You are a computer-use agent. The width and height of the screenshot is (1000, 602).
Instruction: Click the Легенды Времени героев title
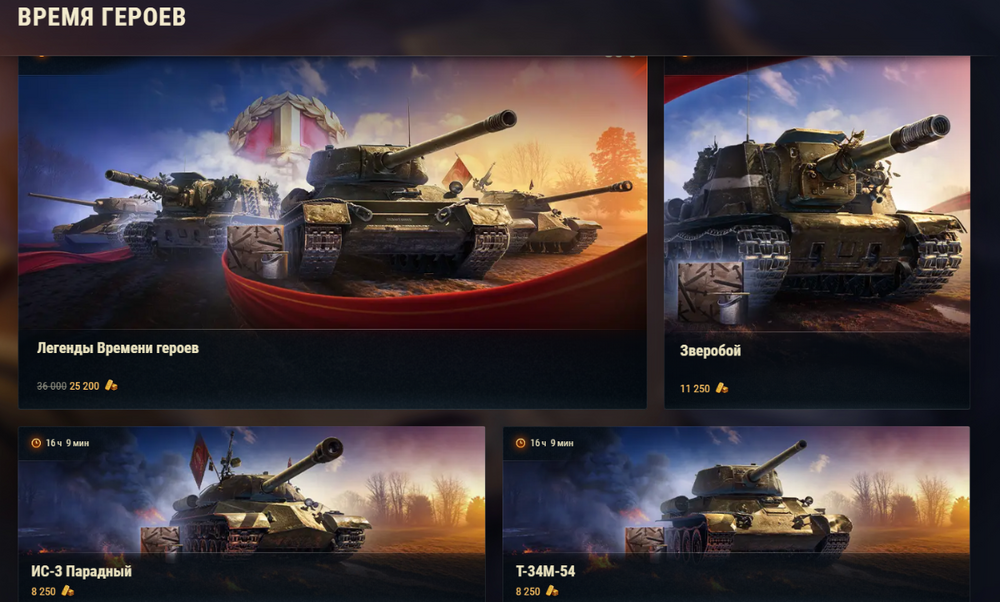pyautogui.click(x=118, y=348)
